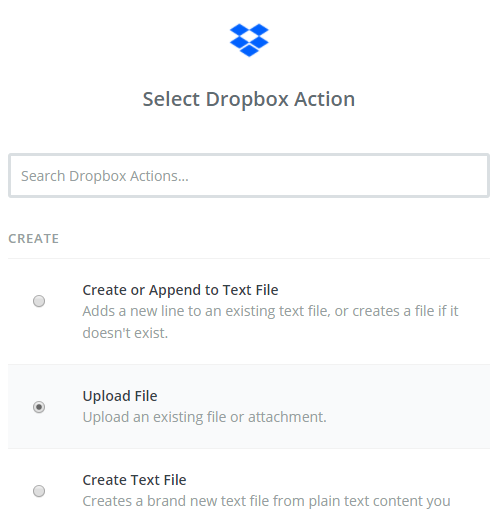
Task: Click 'Upload an existing file or attachment.' description
Action: coord(204,417)
